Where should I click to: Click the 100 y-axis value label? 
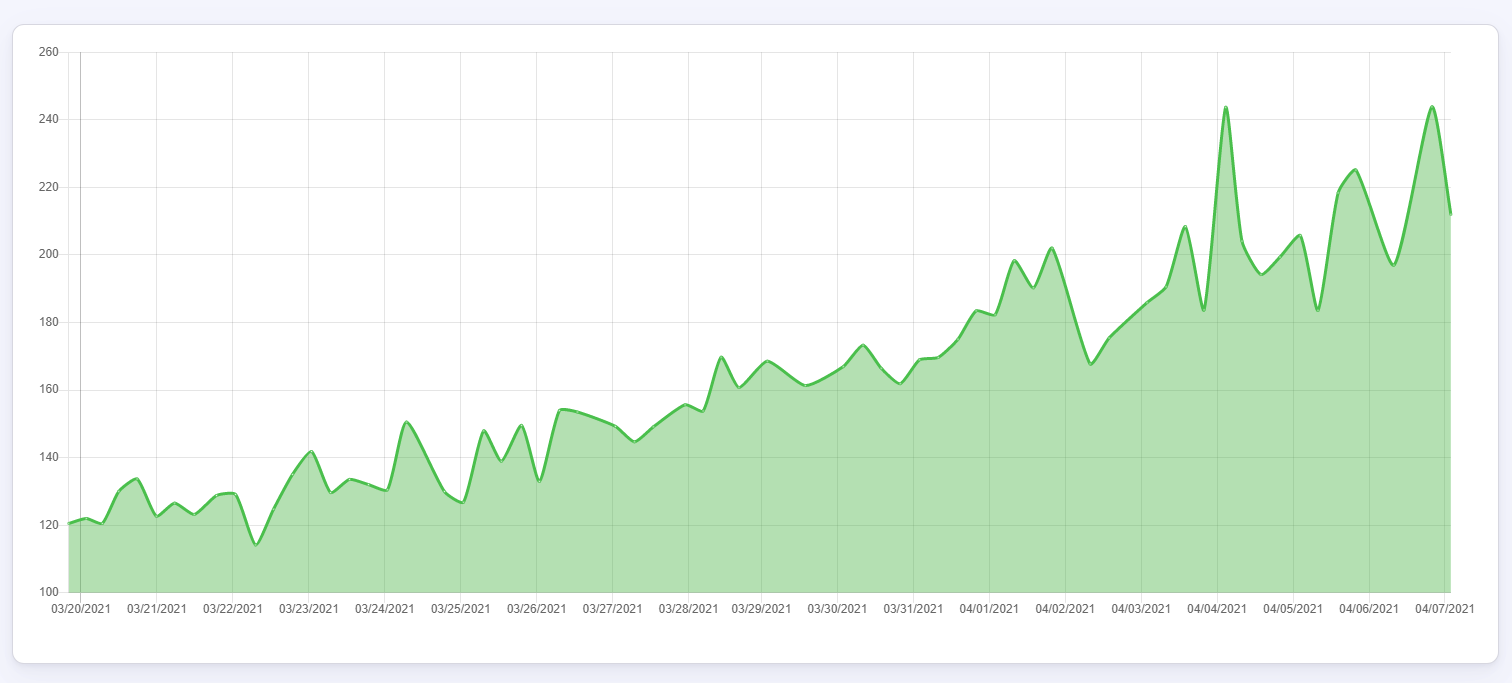click(x=49, y=592)
